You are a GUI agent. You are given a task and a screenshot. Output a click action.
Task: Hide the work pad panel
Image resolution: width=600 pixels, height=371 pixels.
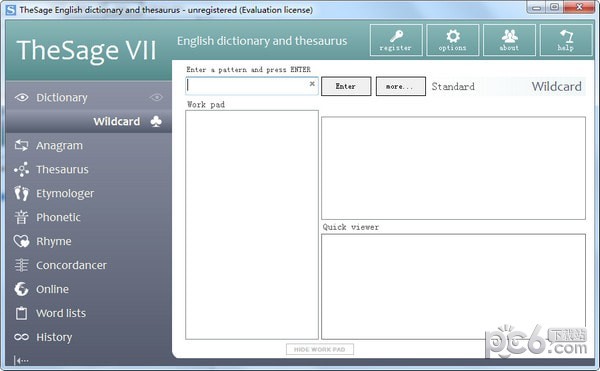click(320, 349)
